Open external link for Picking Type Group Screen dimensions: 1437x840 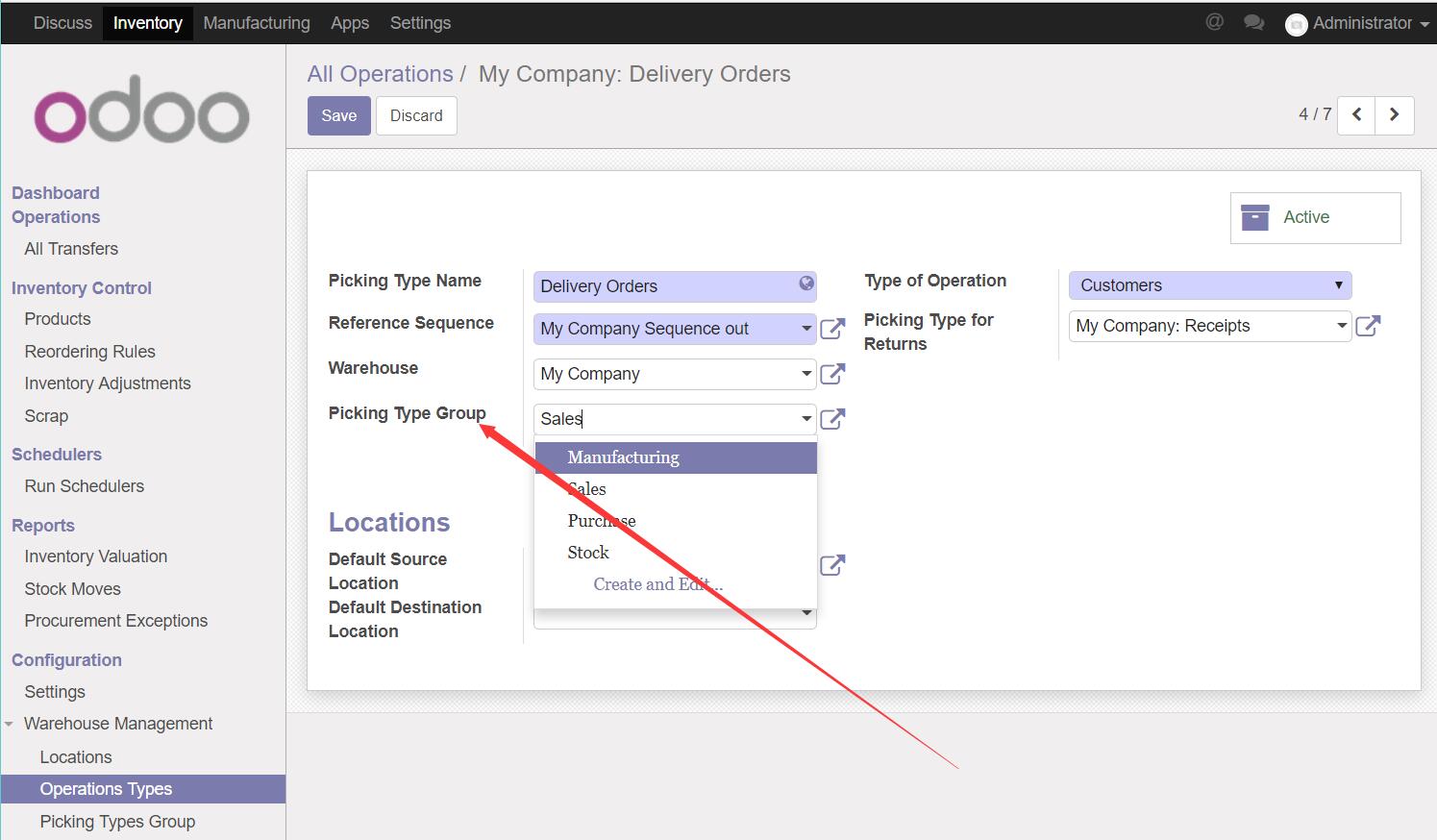pyautogui.click(x=832, y=419)
